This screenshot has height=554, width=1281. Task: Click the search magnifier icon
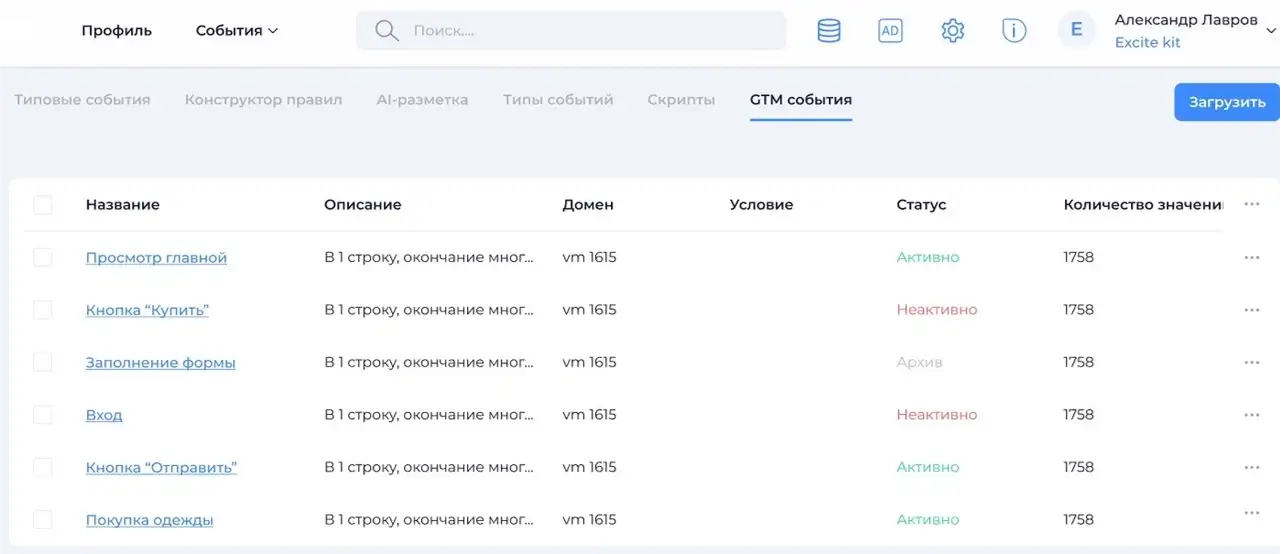(x=387, y=31)
